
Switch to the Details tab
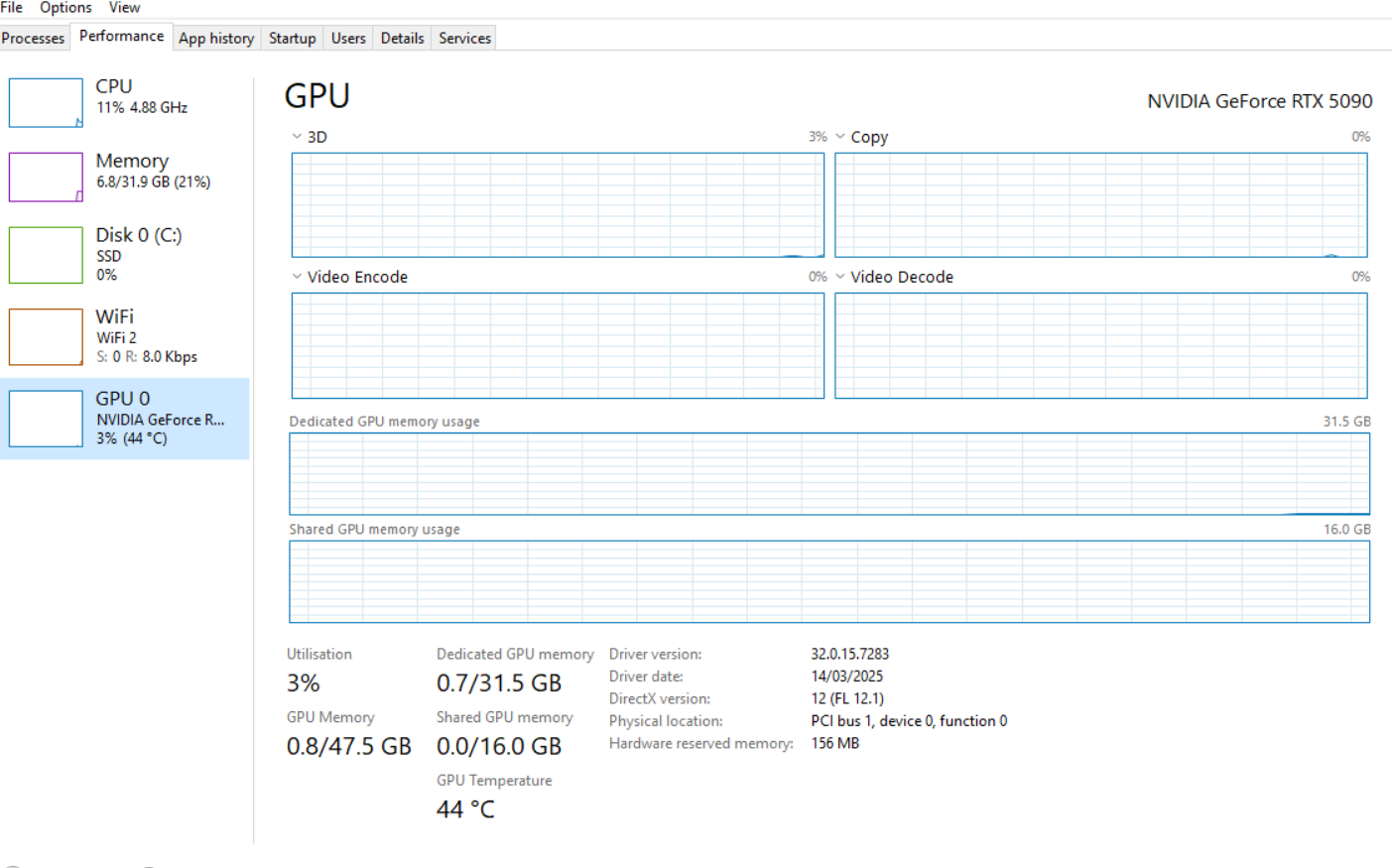[402, 39]
